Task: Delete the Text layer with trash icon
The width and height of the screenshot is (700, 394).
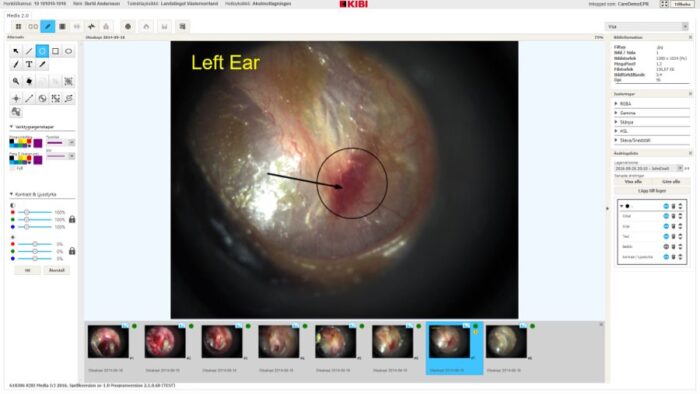Action: pyautogui.click(x=673, y=236)
